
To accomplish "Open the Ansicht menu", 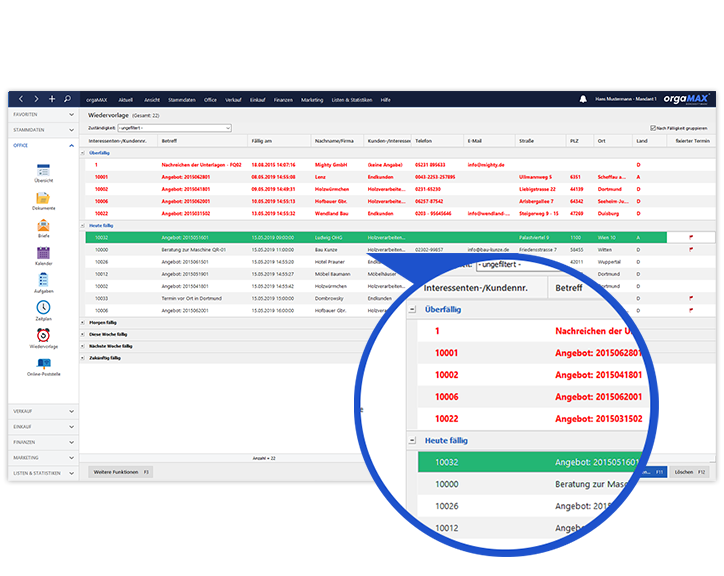I will click(151, 100).
